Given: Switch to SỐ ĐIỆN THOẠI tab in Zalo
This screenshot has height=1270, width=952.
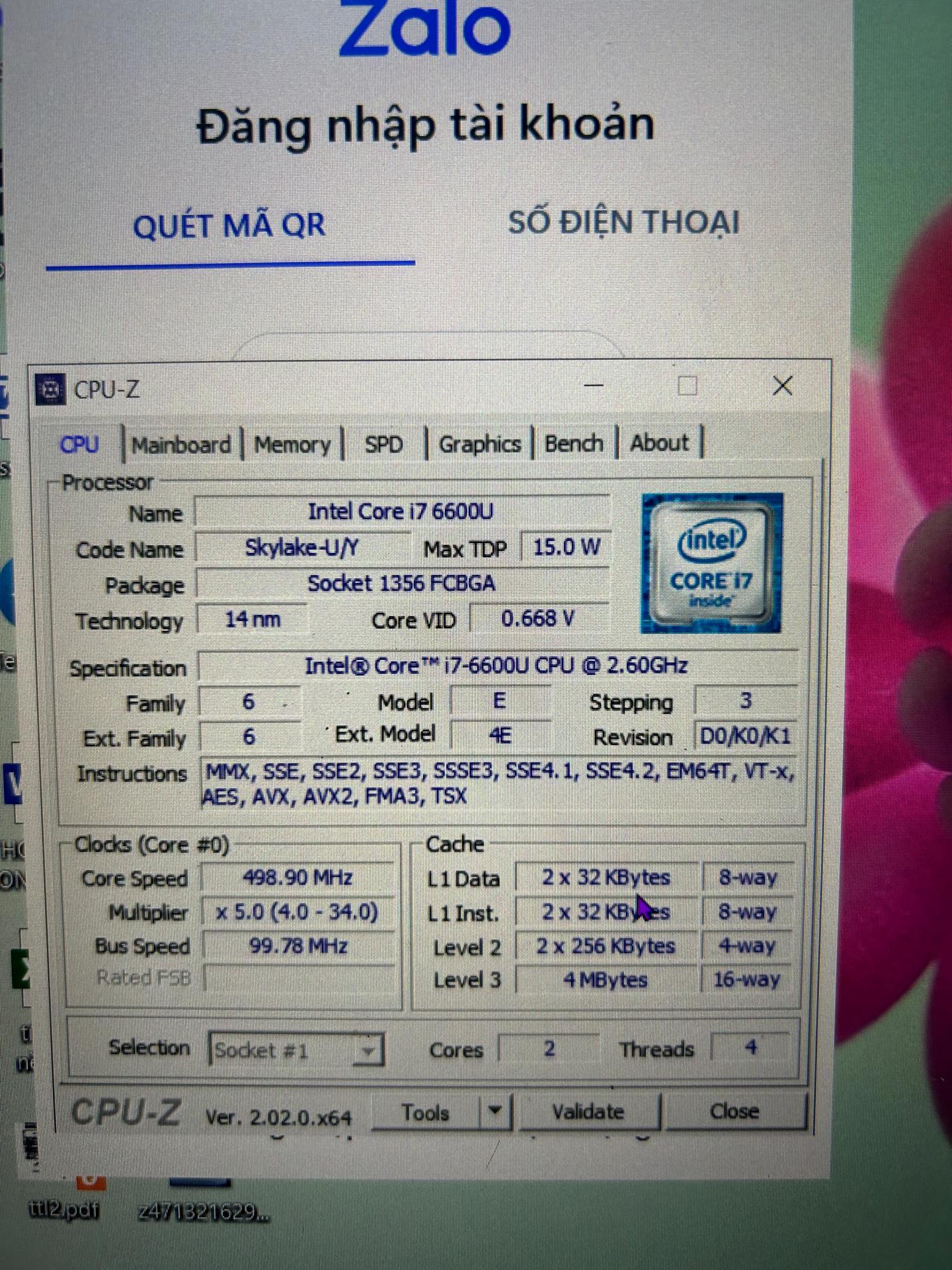Looking at the screenshot, I should (x=623, y=222).
